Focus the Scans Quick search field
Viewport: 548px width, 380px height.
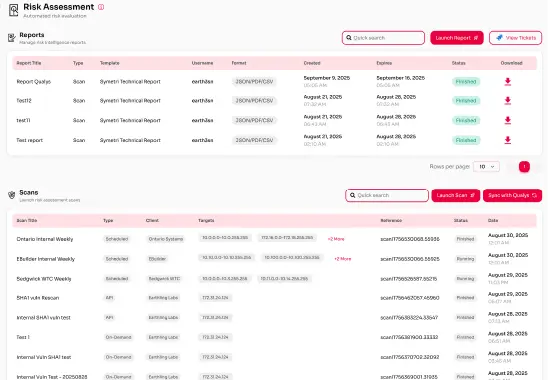pyautogui.click(x=387, y=195)
